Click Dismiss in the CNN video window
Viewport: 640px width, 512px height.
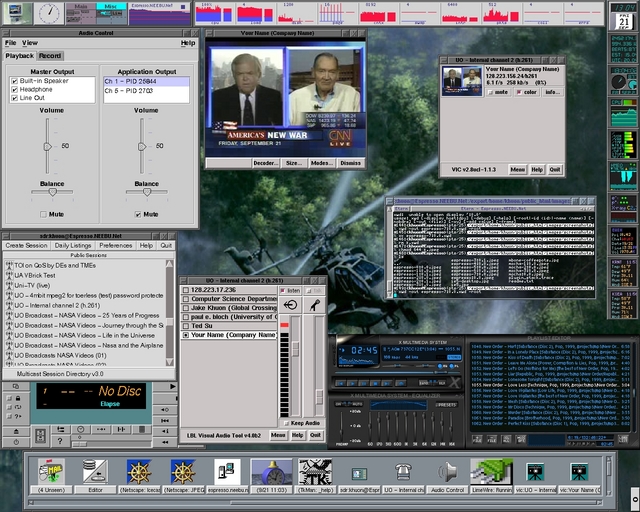pyautogui.click(x=350, y=163)
